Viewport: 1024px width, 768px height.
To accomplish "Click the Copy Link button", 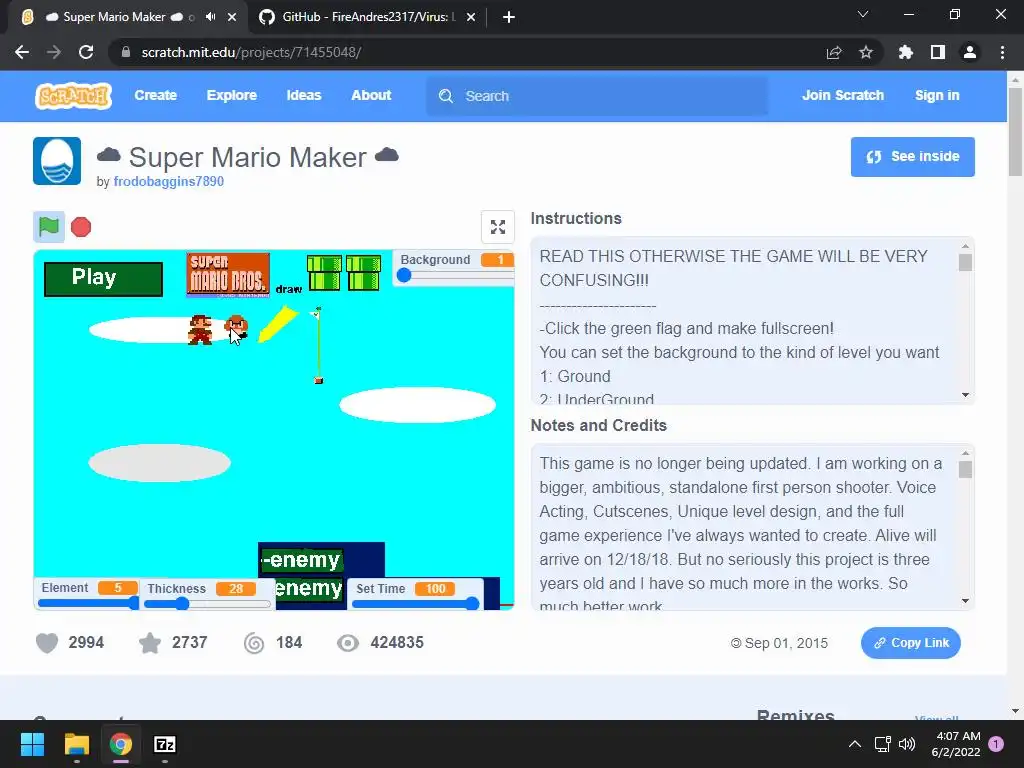I will tap(910, 643).
